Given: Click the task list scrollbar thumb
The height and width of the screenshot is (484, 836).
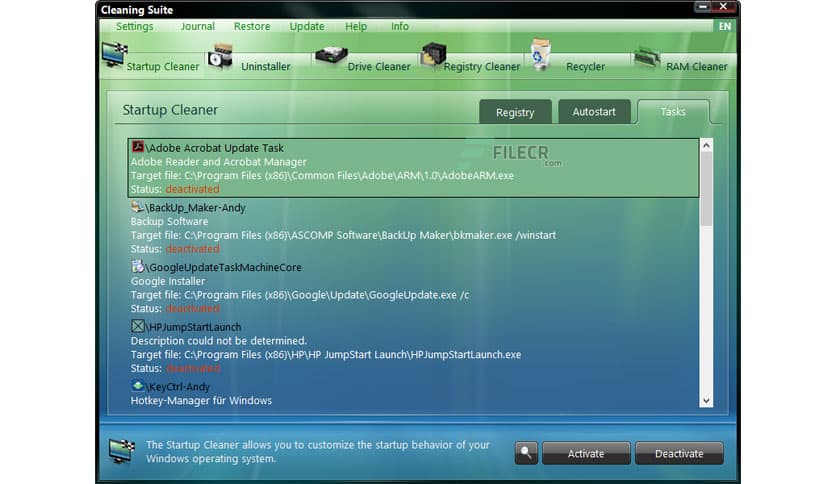Looking at the screenshot, I should (x=706, y=189).
